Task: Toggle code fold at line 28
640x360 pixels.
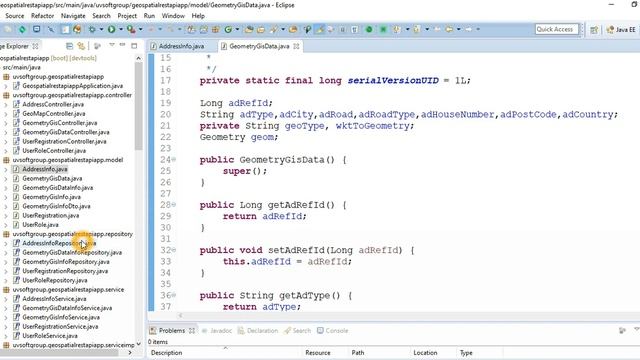Action: point(174,205)
